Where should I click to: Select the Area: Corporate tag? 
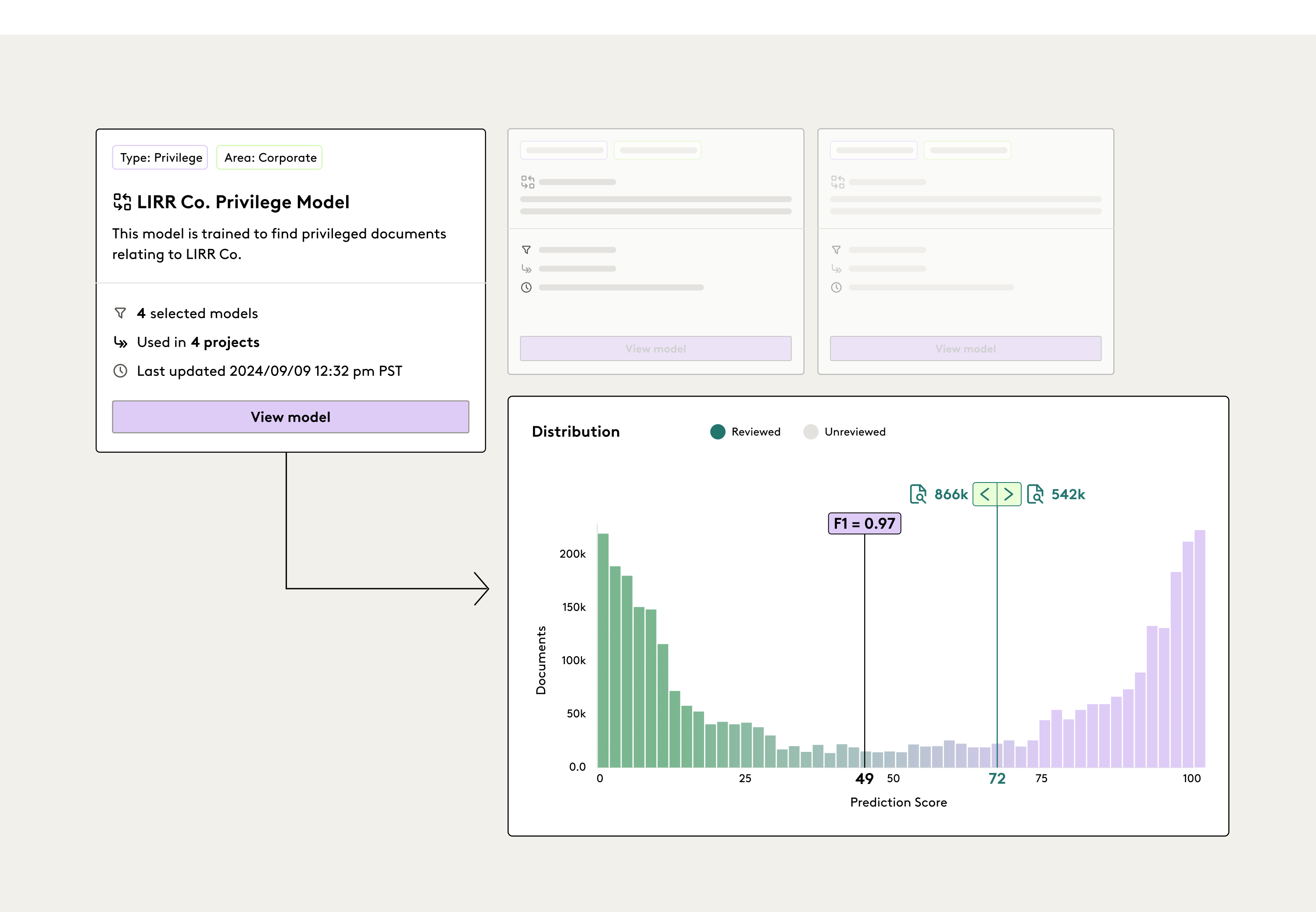(x=270, y=158)
